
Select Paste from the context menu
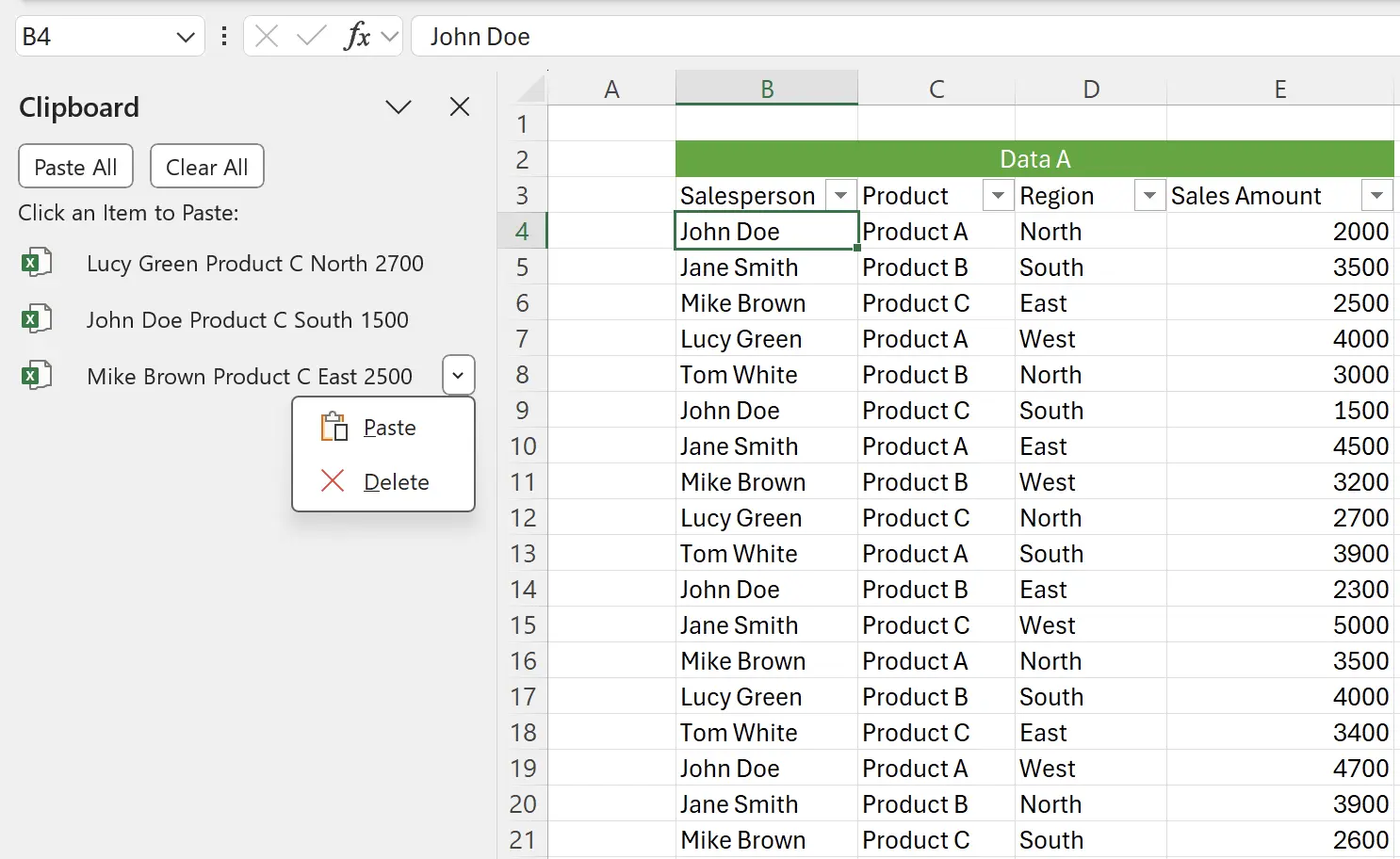(389, 427)
